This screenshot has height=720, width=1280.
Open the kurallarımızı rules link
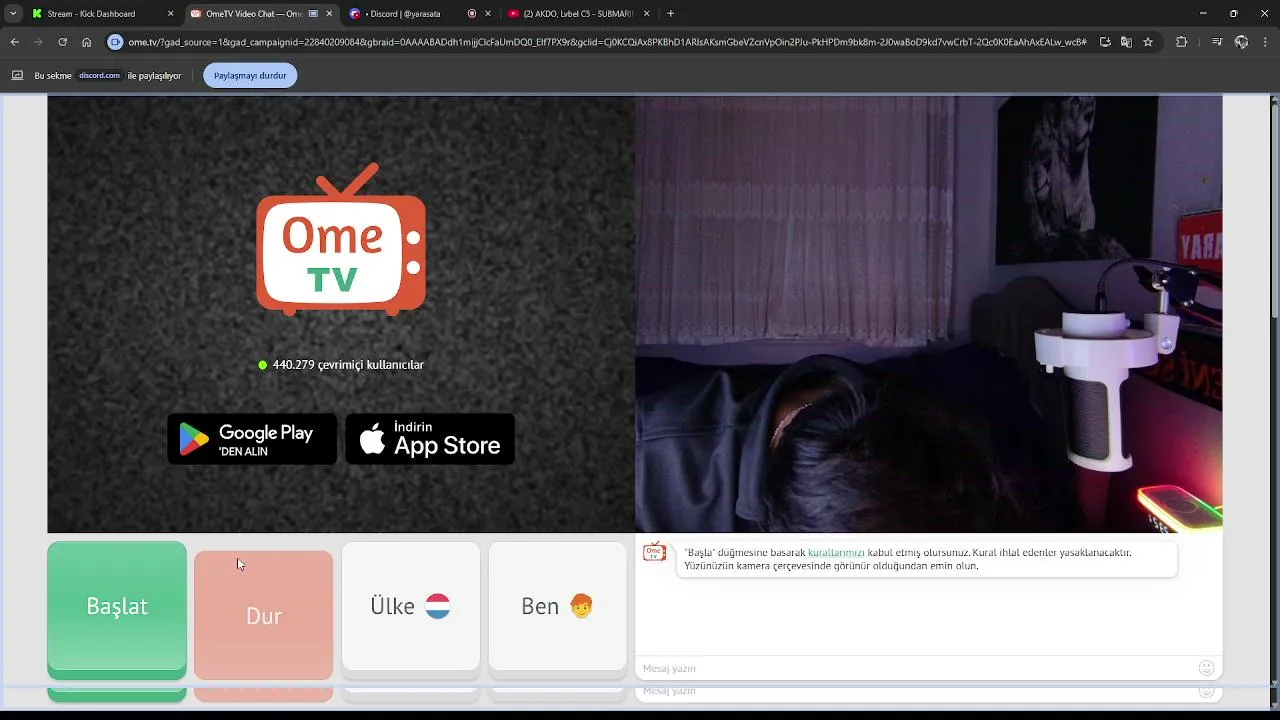point(836,552)
